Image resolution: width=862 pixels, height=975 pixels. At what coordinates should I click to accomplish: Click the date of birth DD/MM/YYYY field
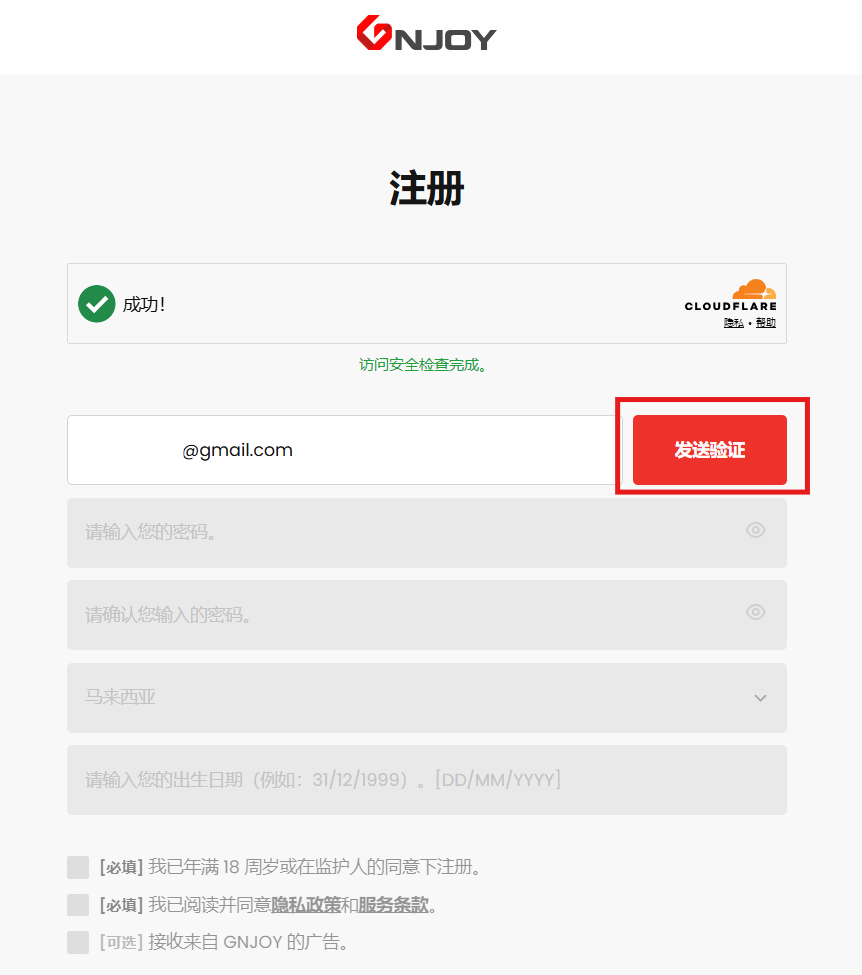[427, 780]
